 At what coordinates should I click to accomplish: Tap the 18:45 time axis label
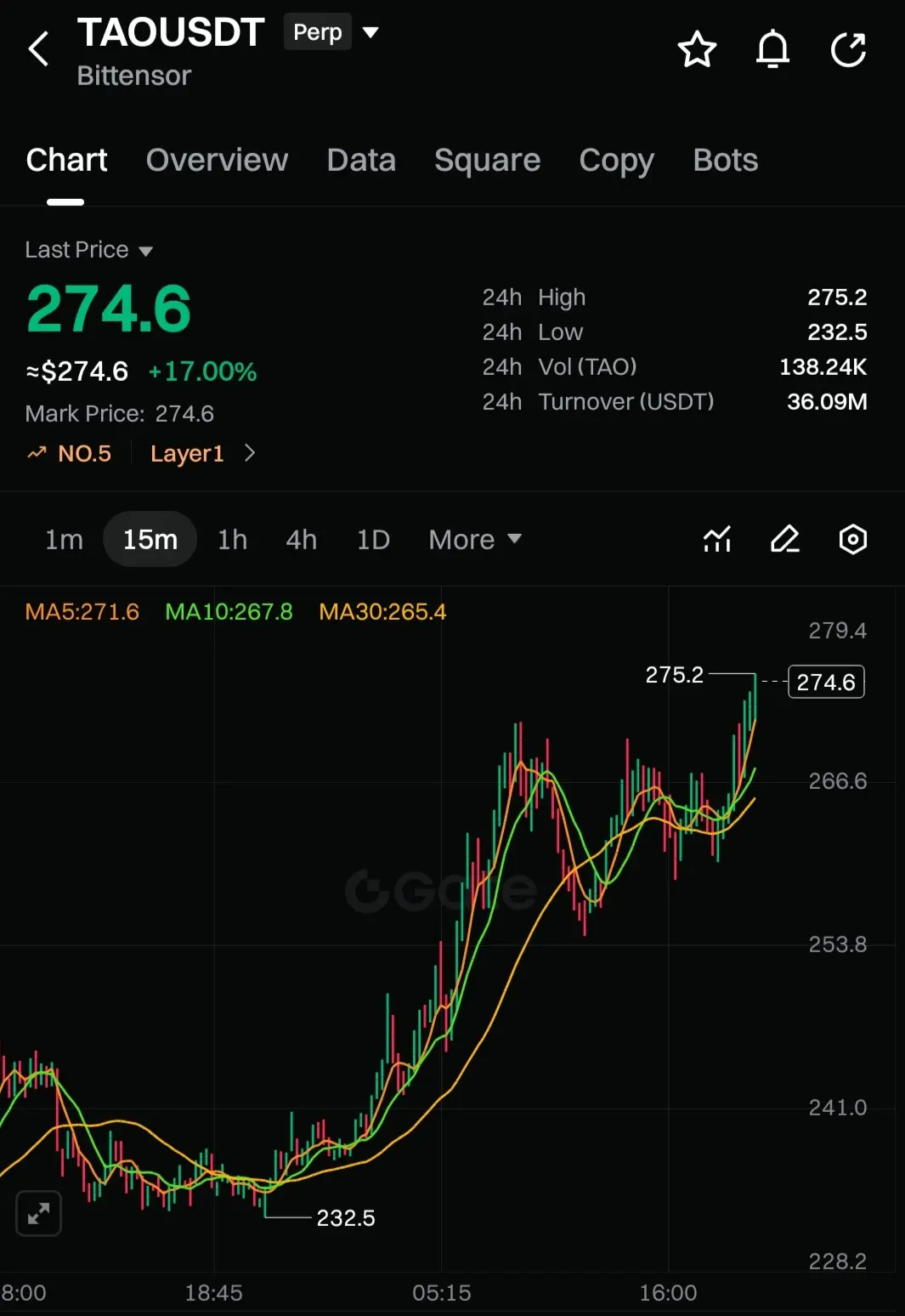click(x=213, y=1293)
